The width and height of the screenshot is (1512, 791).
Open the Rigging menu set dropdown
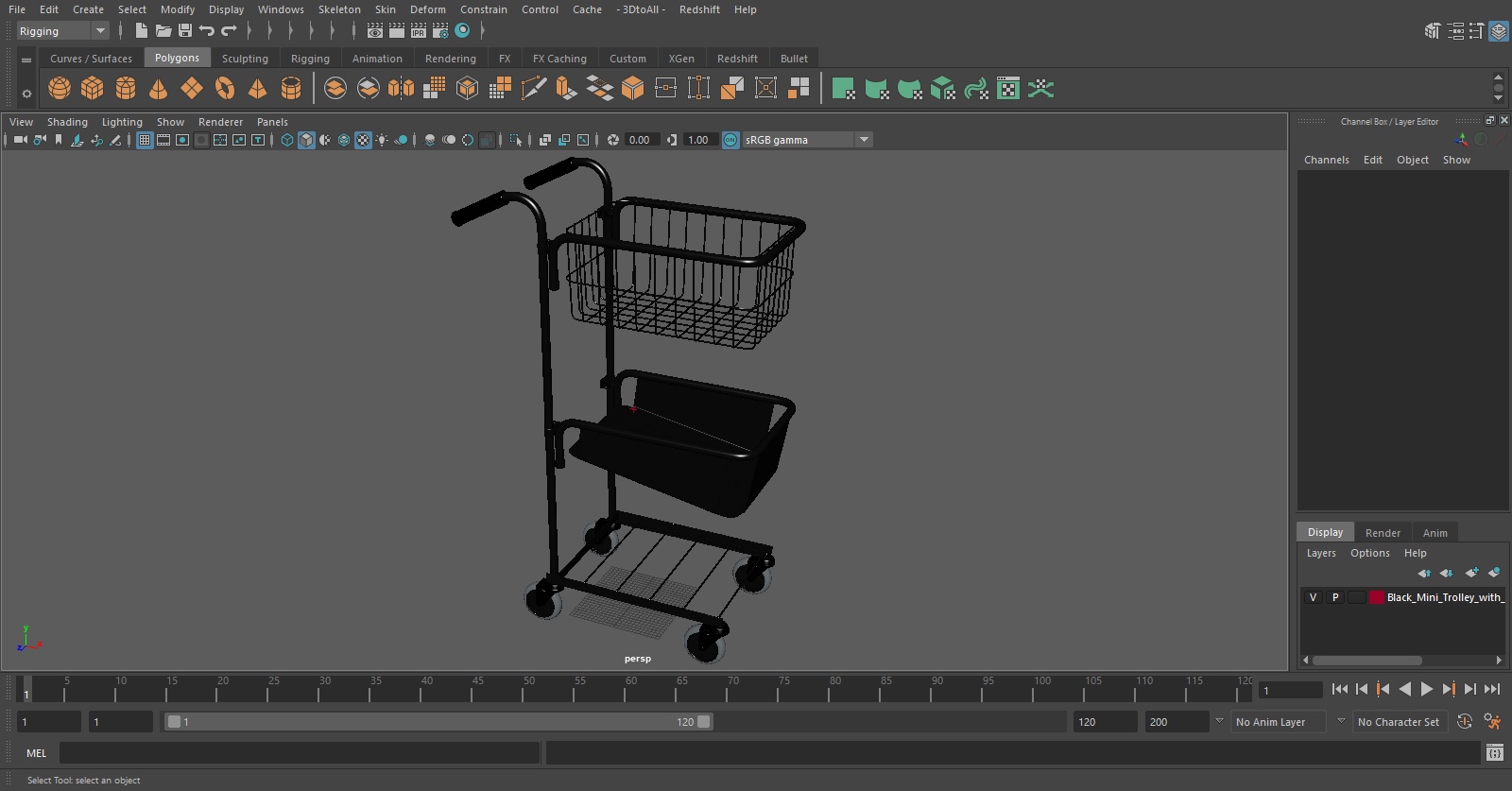click(62, 31)
